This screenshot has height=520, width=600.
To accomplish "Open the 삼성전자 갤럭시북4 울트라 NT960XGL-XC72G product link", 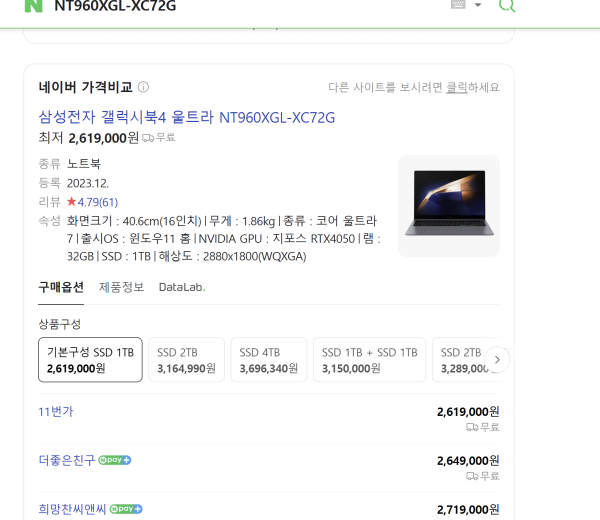I will pos(187,117).
